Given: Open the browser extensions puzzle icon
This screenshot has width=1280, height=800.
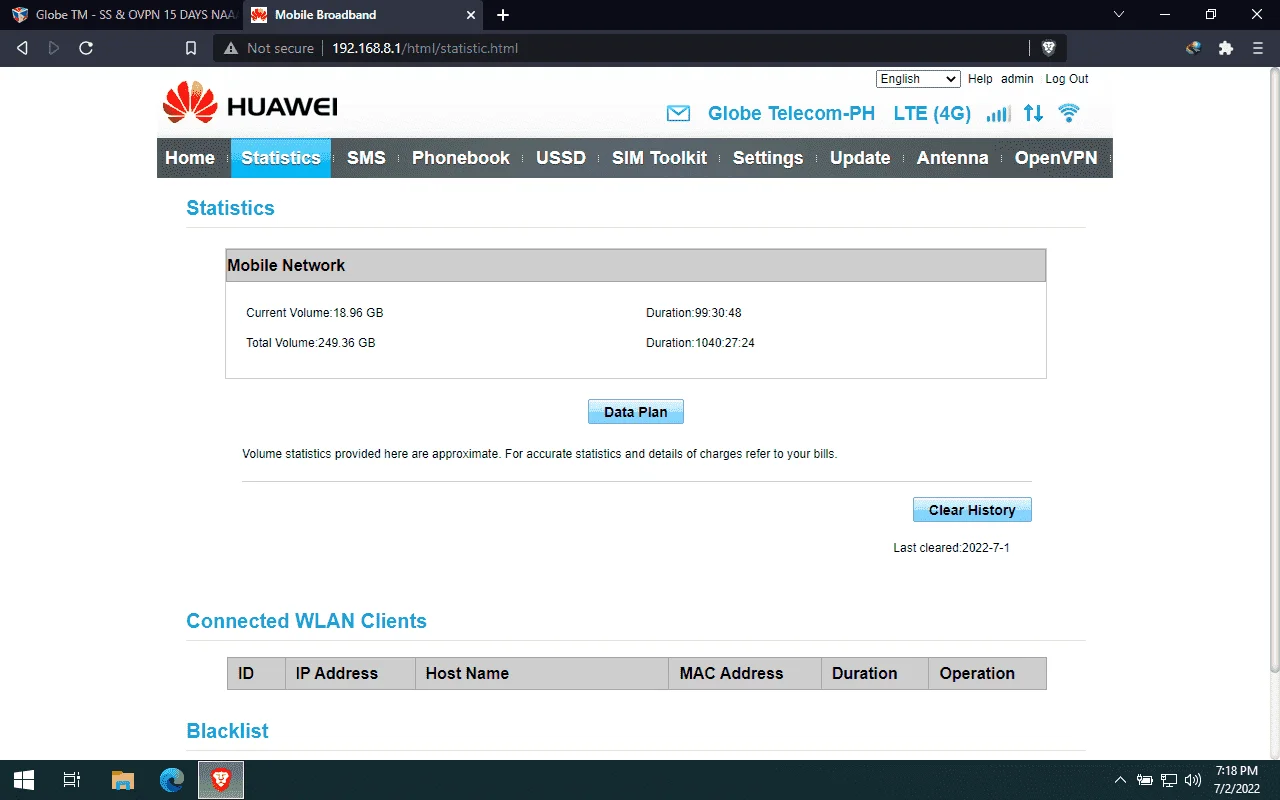Looking at the screenshot, I should tap(1226, 48).
